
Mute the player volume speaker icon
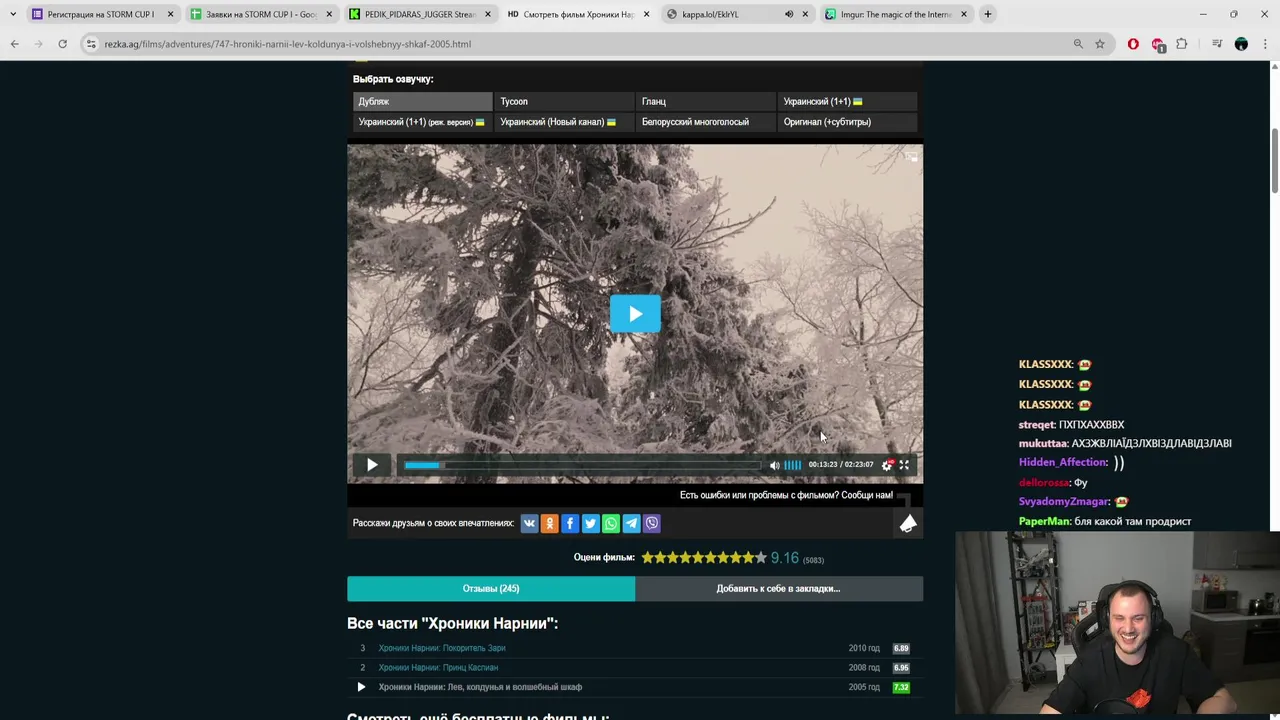coord(774,465)
